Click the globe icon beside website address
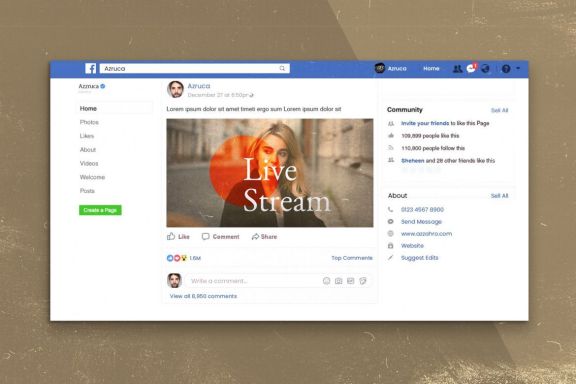 click(390, 233)
